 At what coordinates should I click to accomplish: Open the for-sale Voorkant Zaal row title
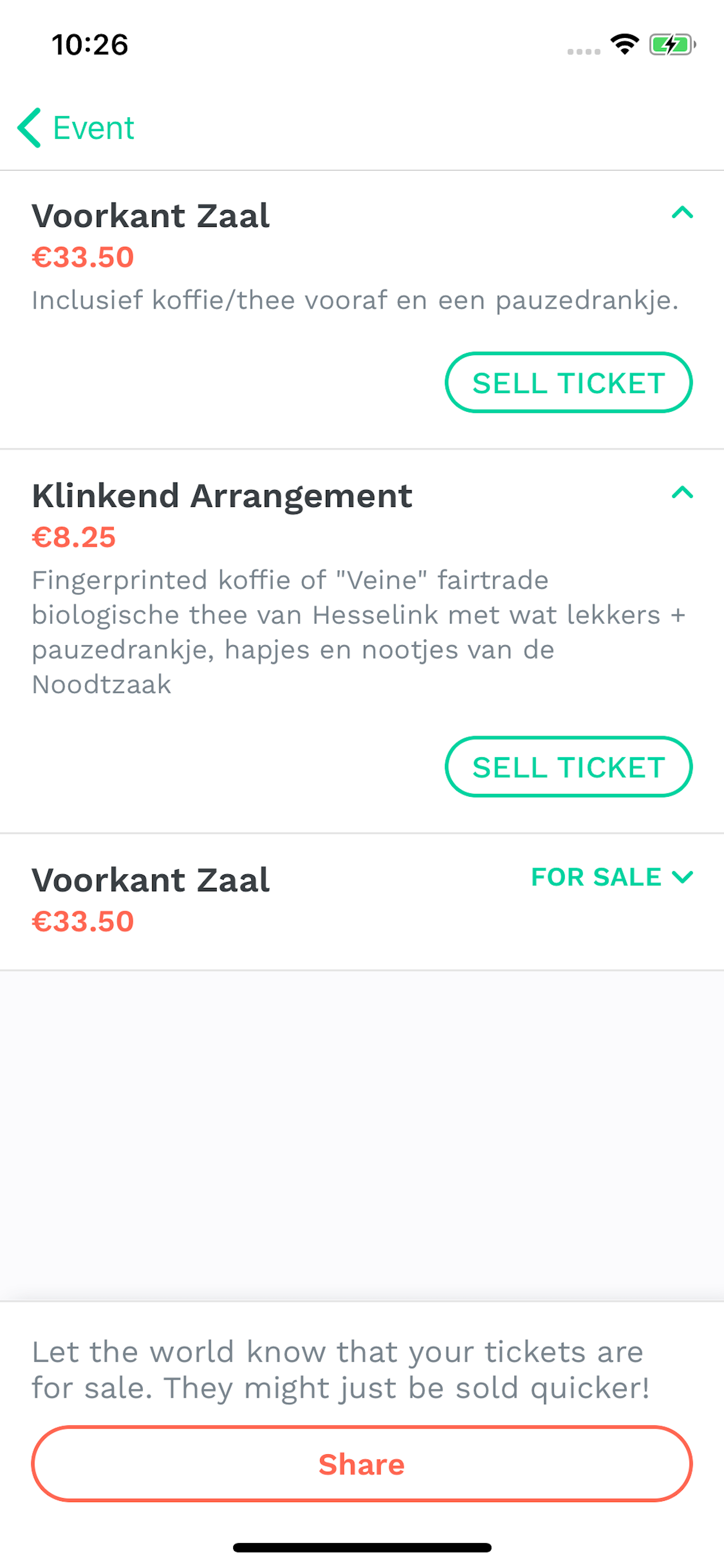(x=150, y=880)
